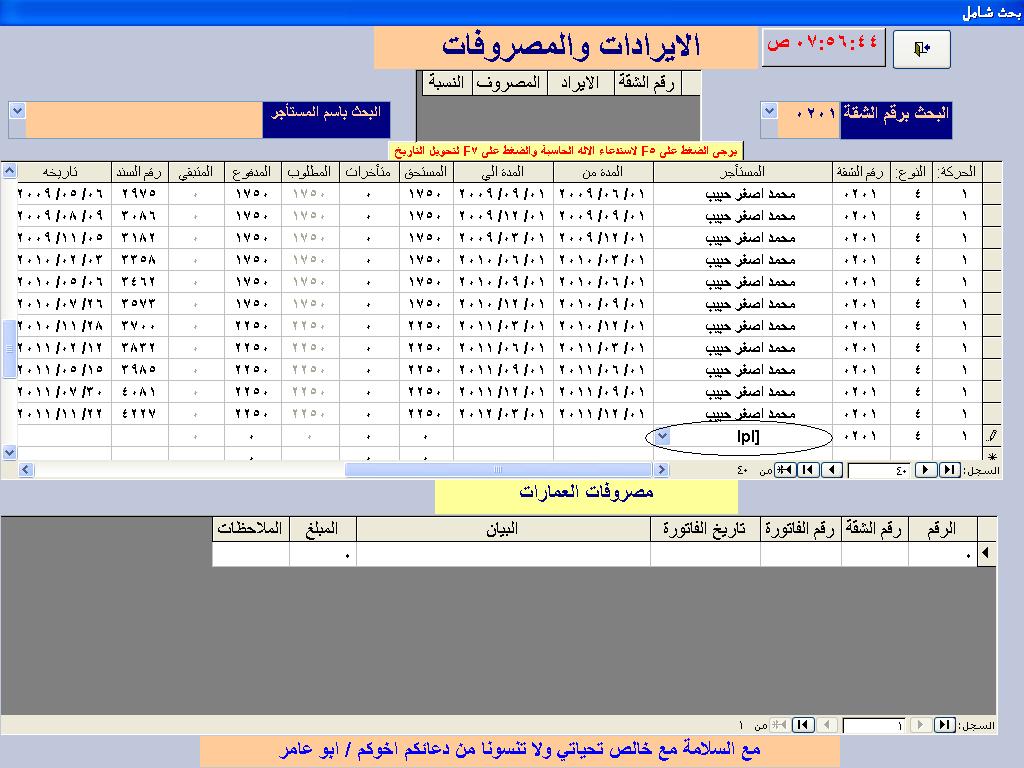Click الايراد header in the top summary table
1024x768 pixels.
581,83
